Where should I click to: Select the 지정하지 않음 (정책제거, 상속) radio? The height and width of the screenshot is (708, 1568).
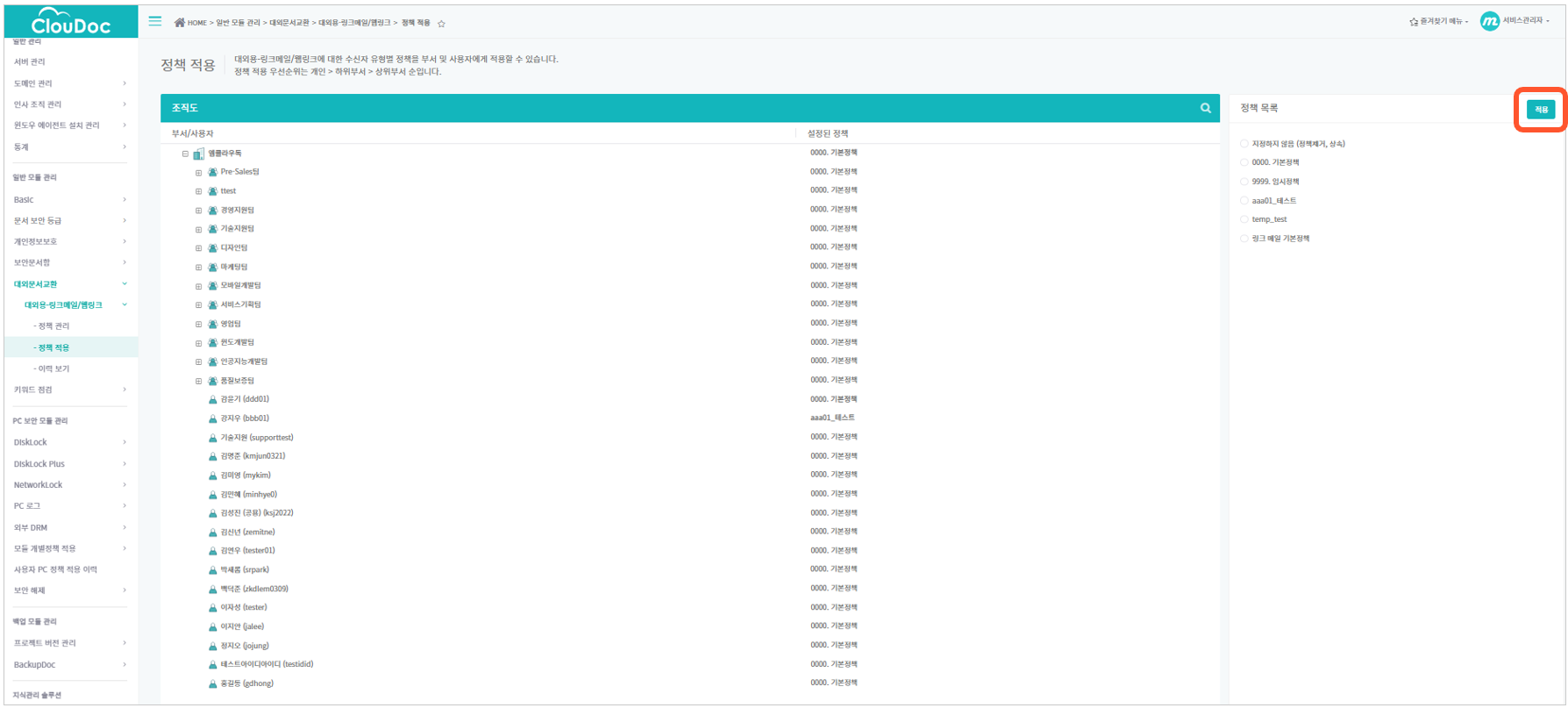click(1244, 144)
